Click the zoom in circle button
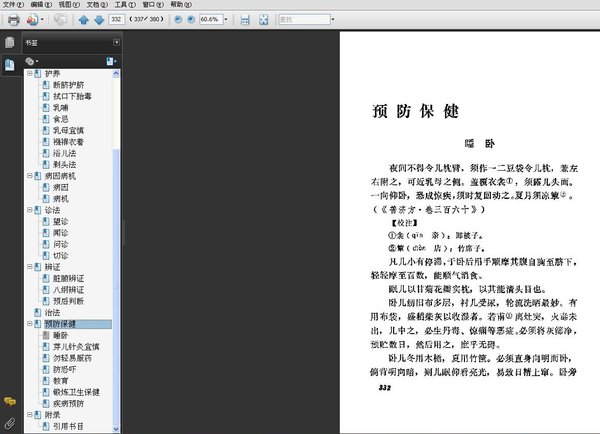Image resolution: width=600 pixels, height=434 pixels. [191, 19]
